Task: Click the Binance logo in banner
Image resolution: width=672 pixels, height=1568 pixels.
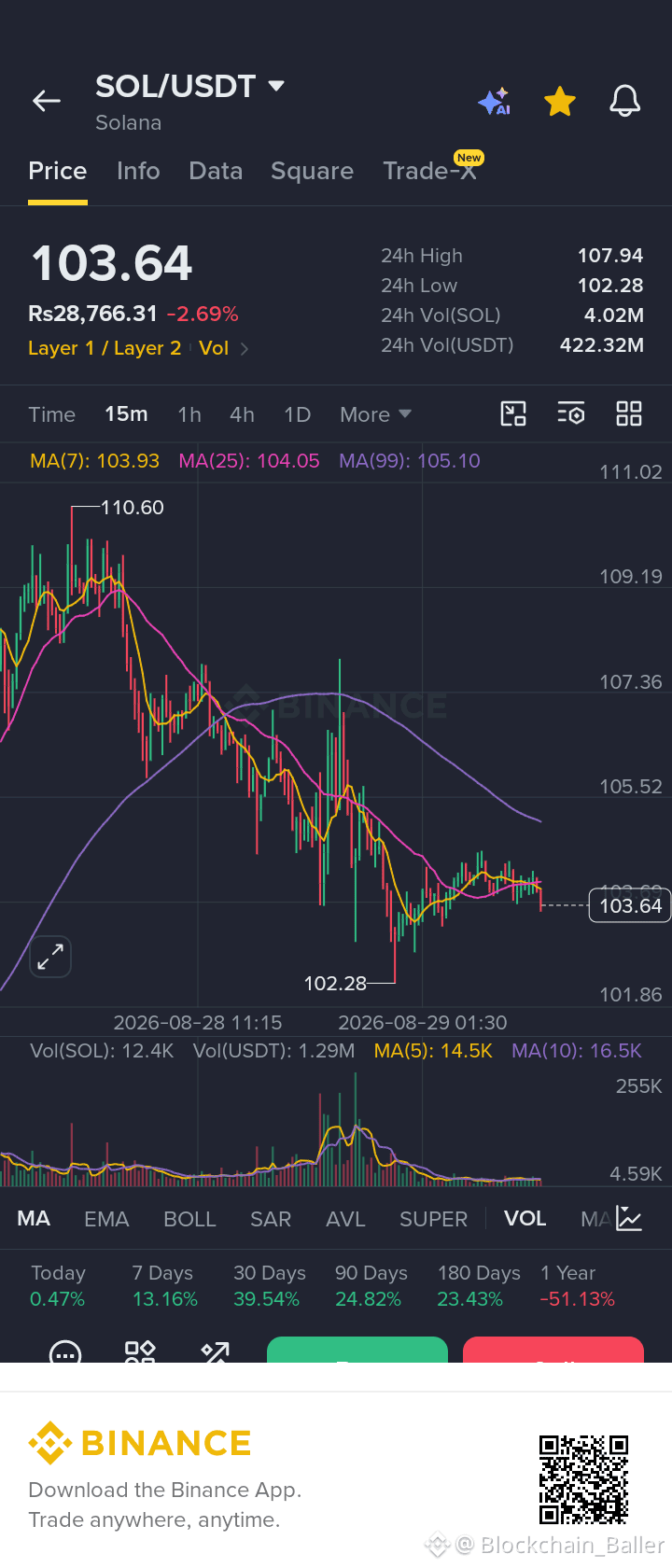Action: pyautogui.click(x=140, y=1443)
